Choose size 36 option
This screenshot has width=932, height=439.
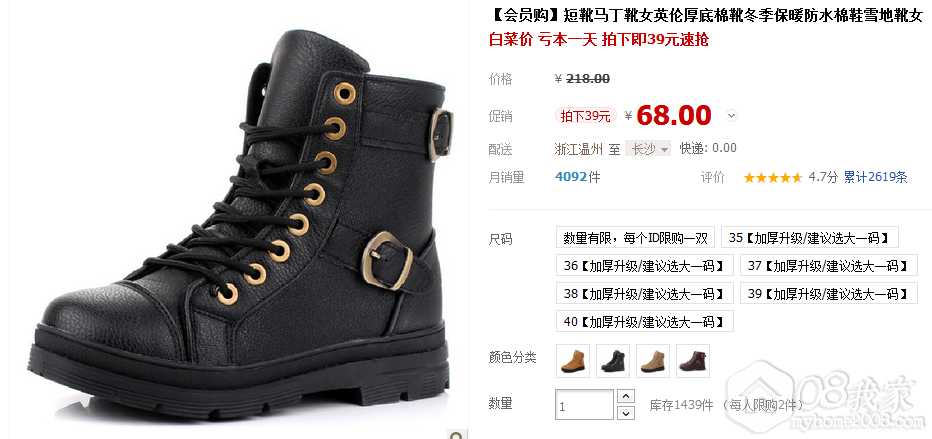(645, 266)
